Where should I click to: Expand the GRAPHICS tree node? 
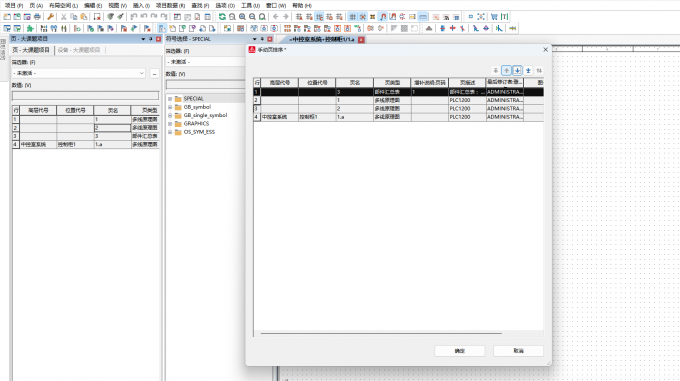tap(170, 124)
